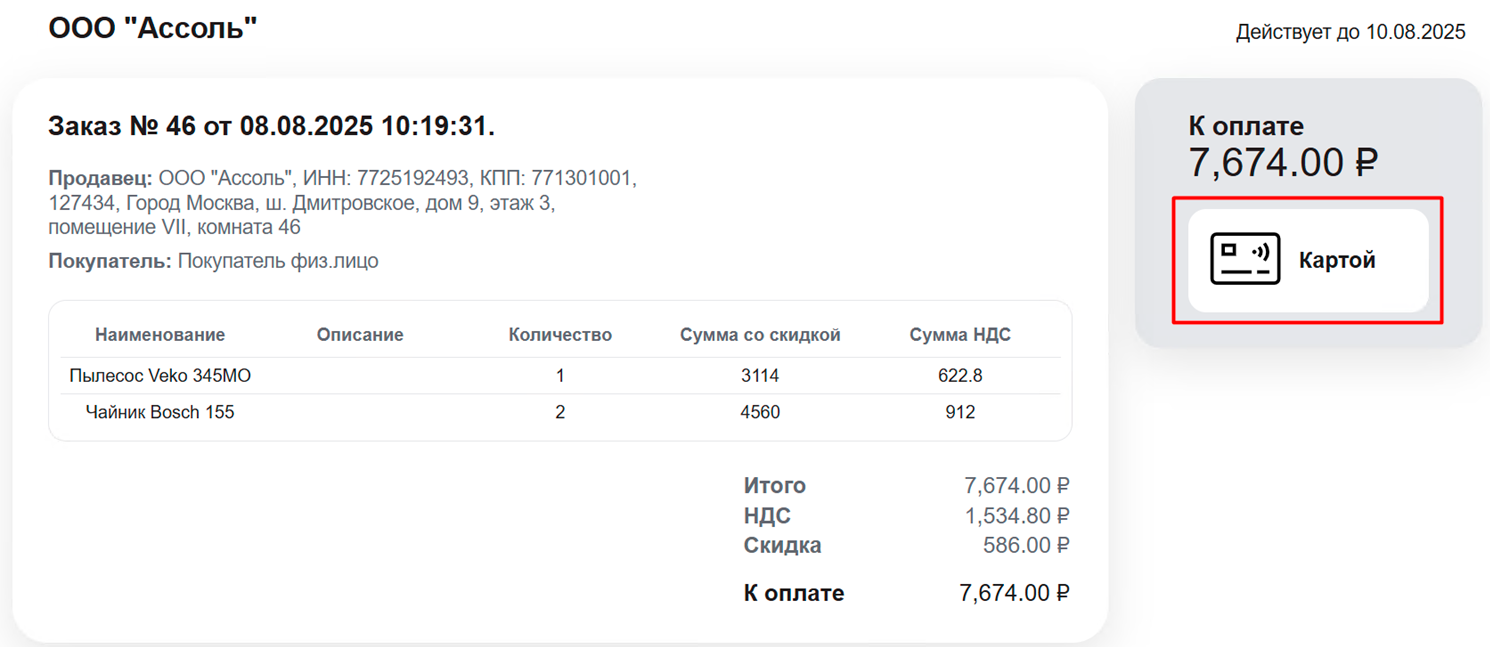Click the "Действует до 10.08.2025" validity text
This screenshot has height=647, width=1490.
click(1350, 32)
